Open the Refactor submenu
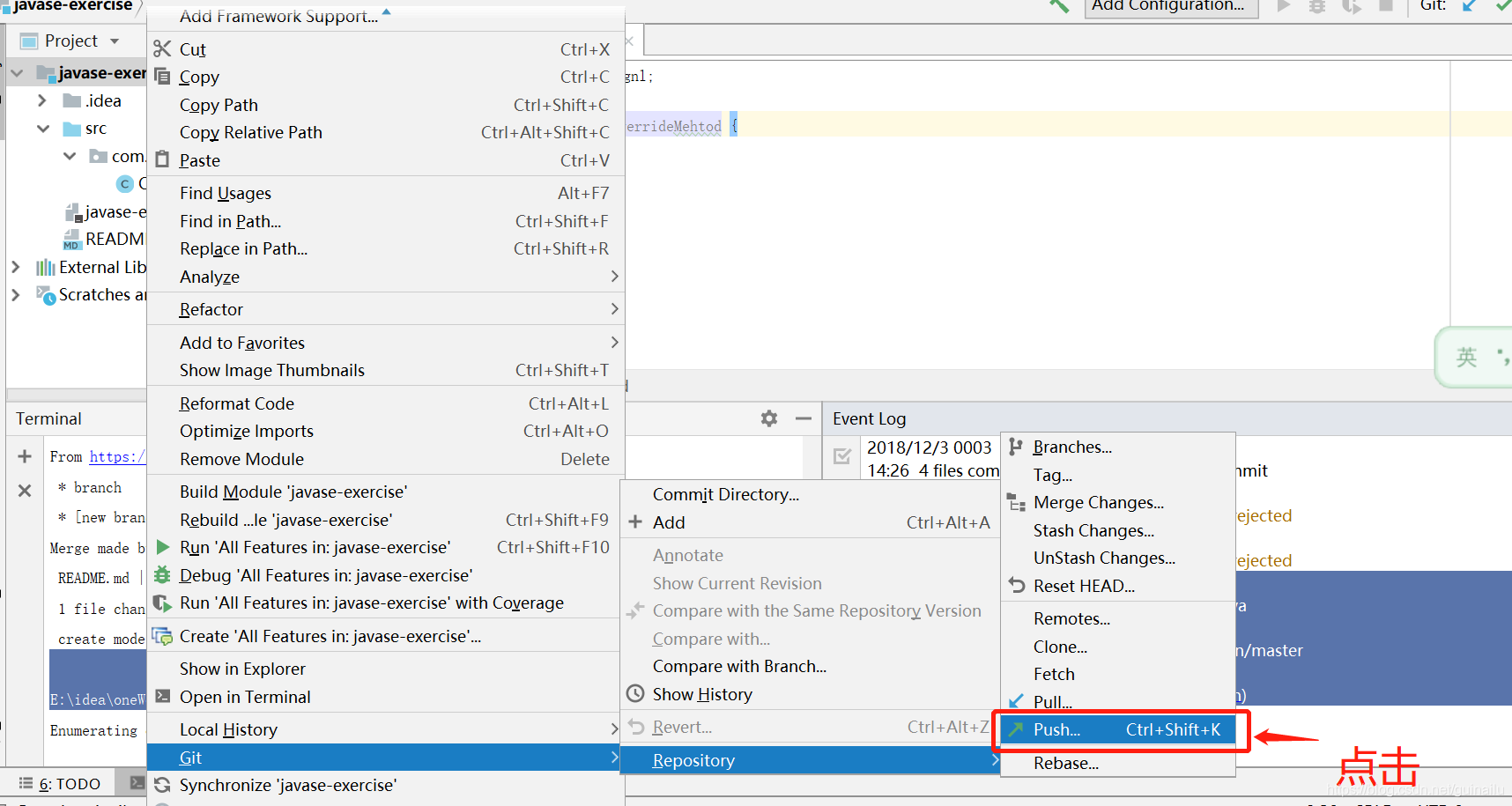Viewport: 1512px width, 806px height. (x=386, y=309)
